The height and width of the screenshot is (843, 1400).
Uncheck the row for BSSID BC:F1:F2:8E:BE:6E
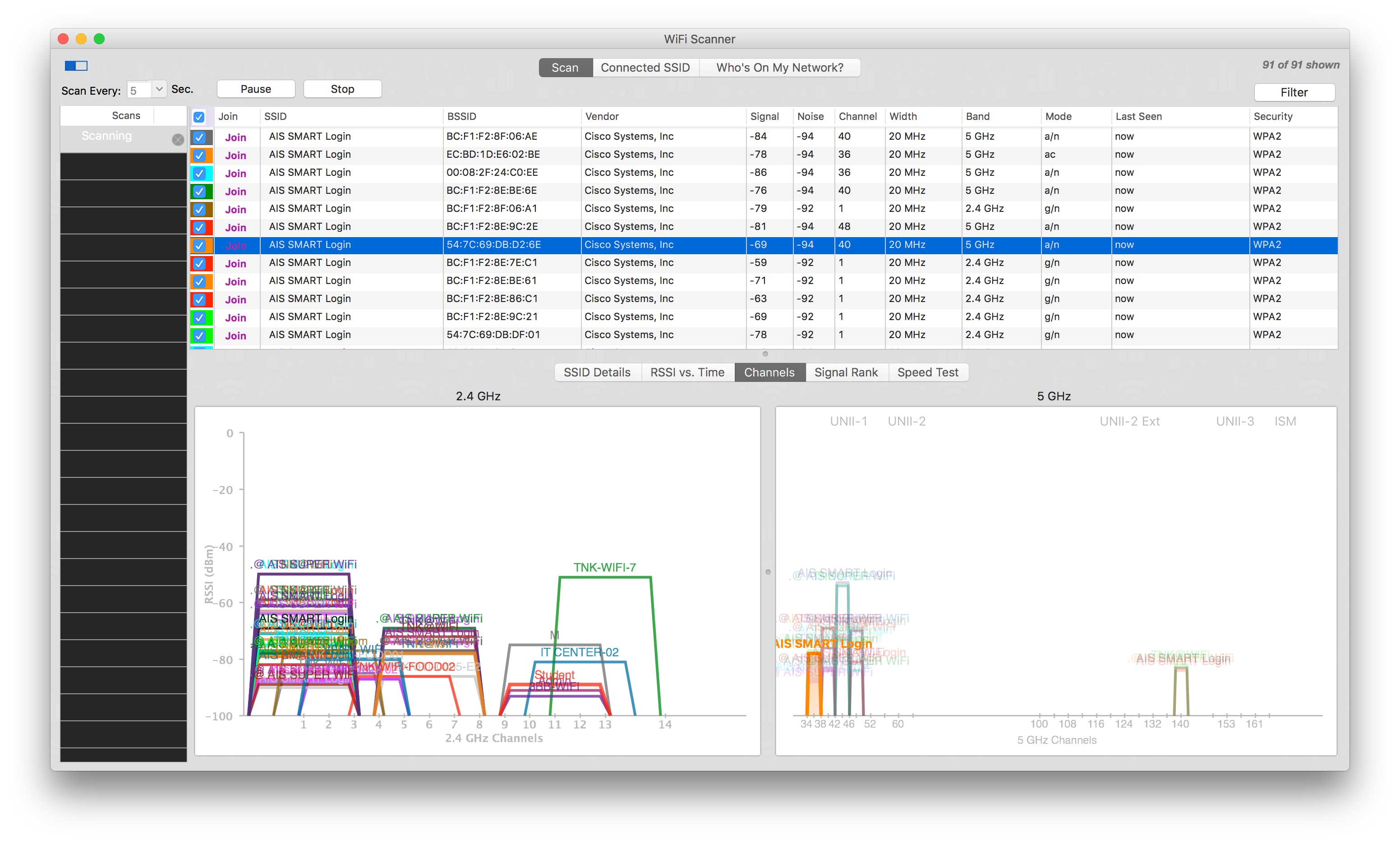[199, 192]
